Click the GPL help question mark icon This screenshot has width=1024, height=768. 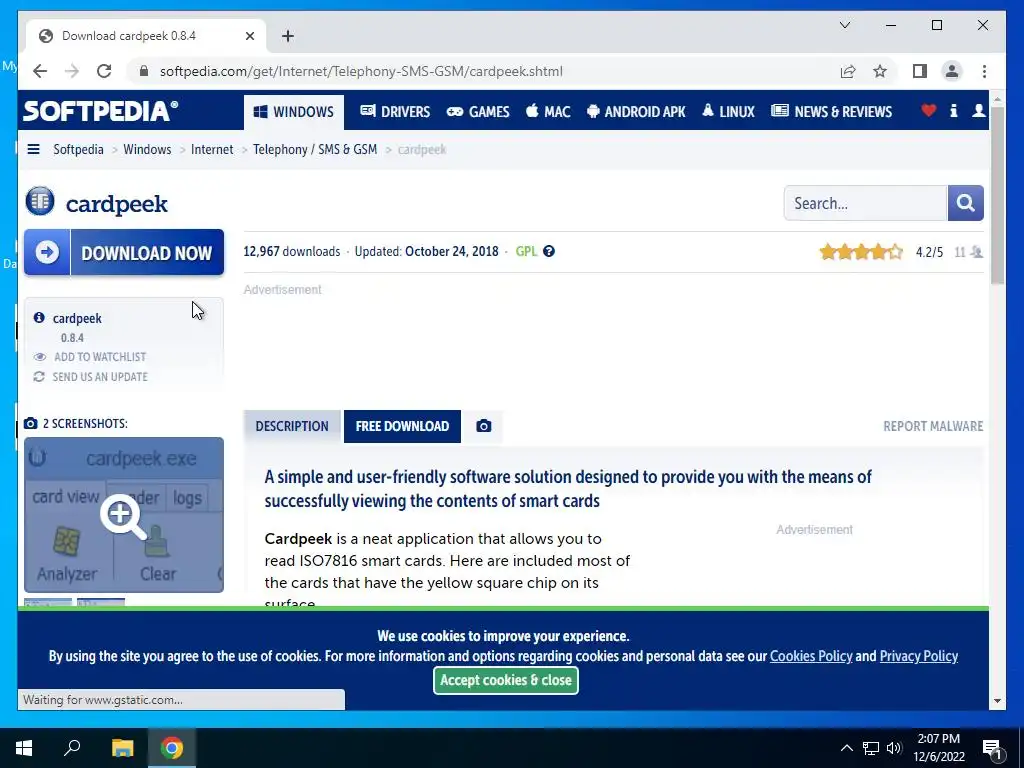coord(549,251)
